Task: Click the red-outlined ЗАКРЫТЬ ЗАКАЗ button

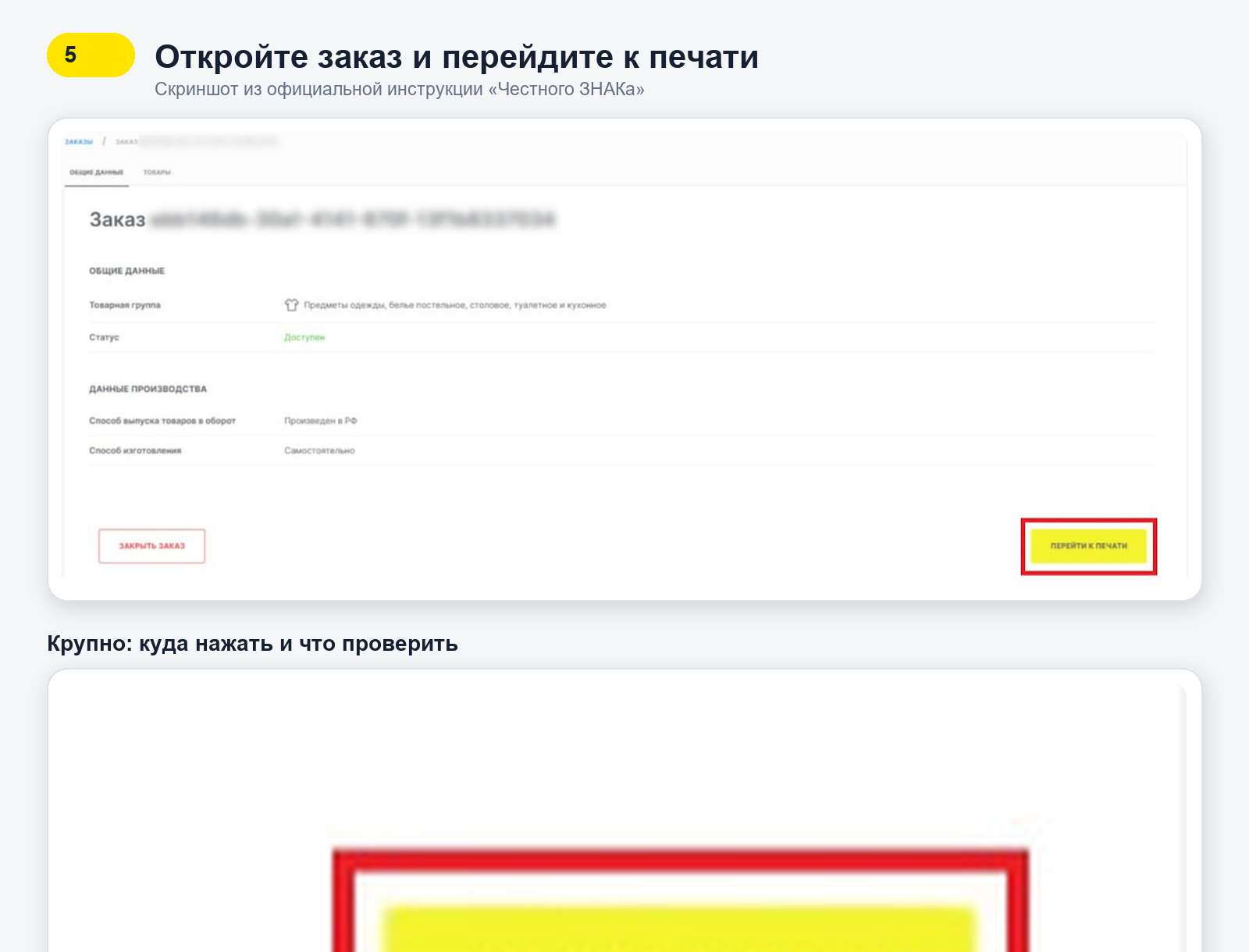Action: coord(151,546)
